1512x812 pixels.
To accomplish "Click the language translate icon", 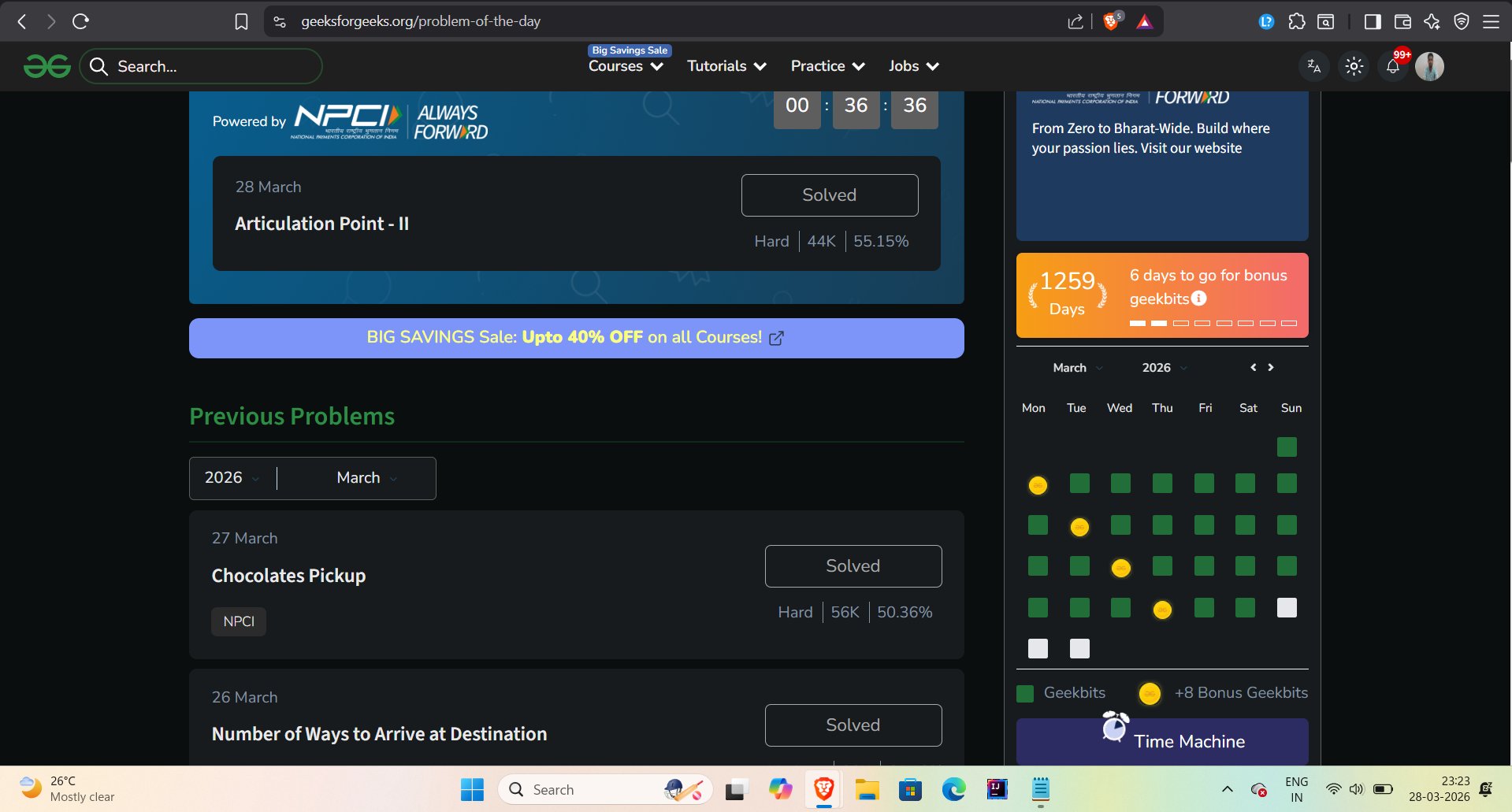I will [1313, 66].
